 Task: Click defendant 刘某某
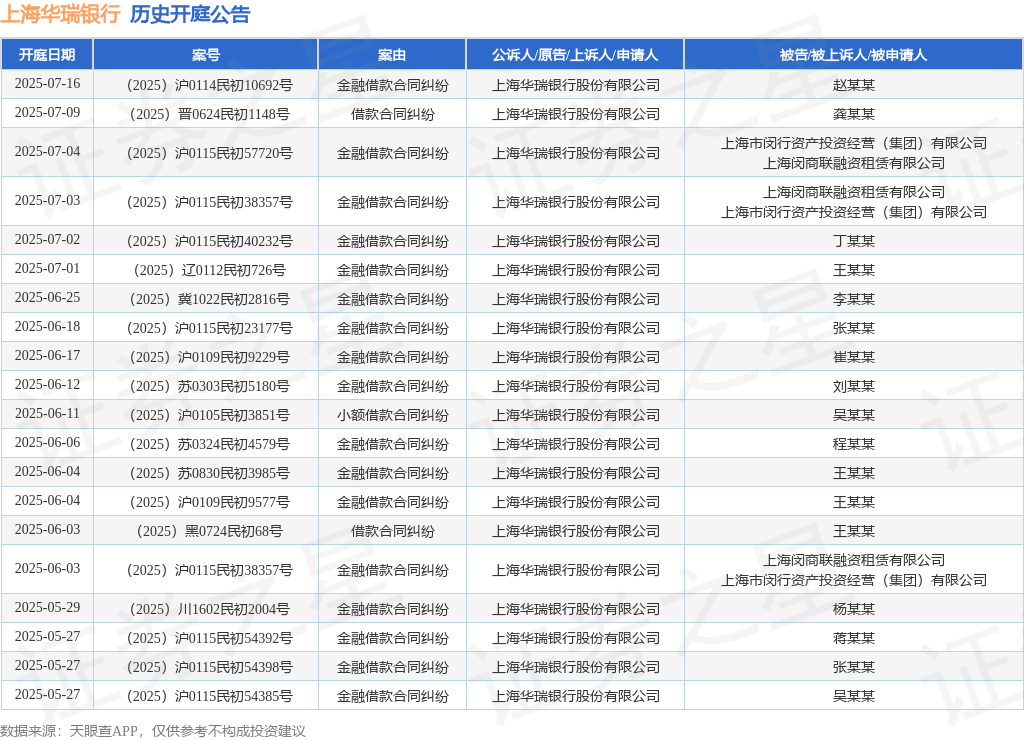(x=854, y=386)
